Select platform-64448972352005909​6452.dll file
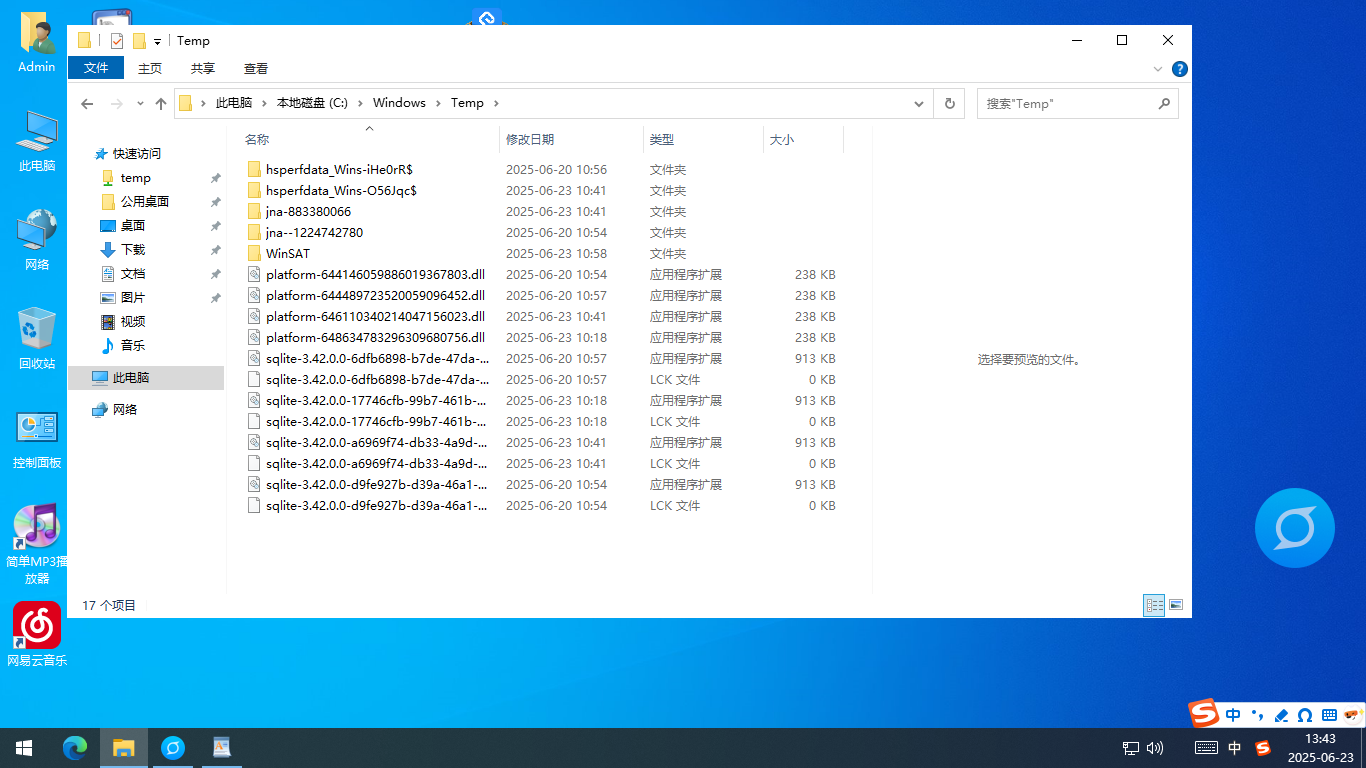The width and height of the screenshot is (1366, 768). coord(375,296)
